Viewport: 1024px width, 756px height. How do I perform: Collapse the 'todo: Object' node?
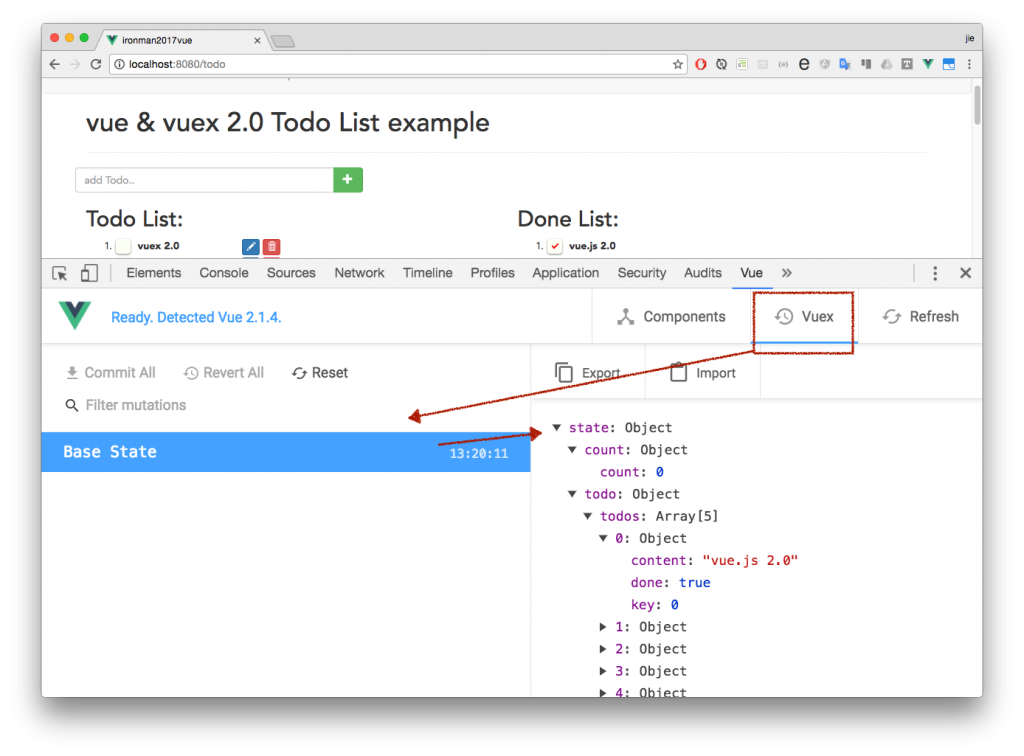[x=572, y=494]
